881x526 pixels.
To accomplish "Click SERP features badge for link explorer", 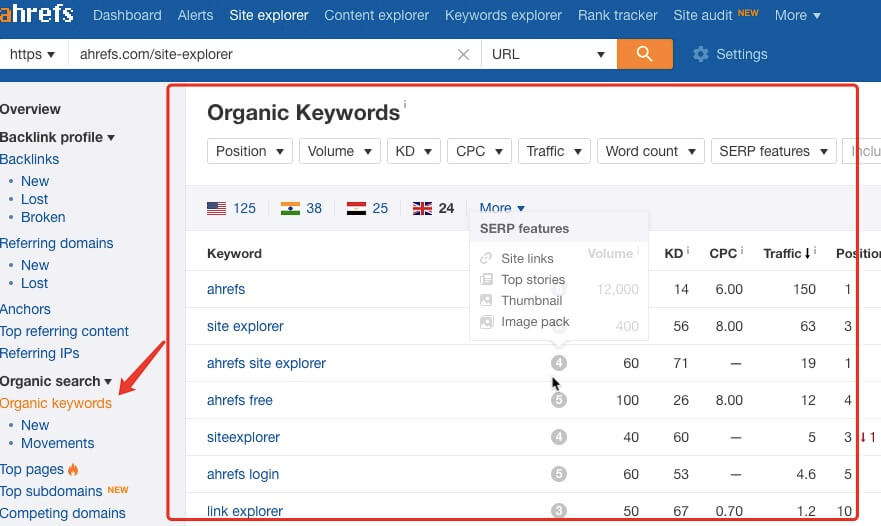I will click(558, 510).
